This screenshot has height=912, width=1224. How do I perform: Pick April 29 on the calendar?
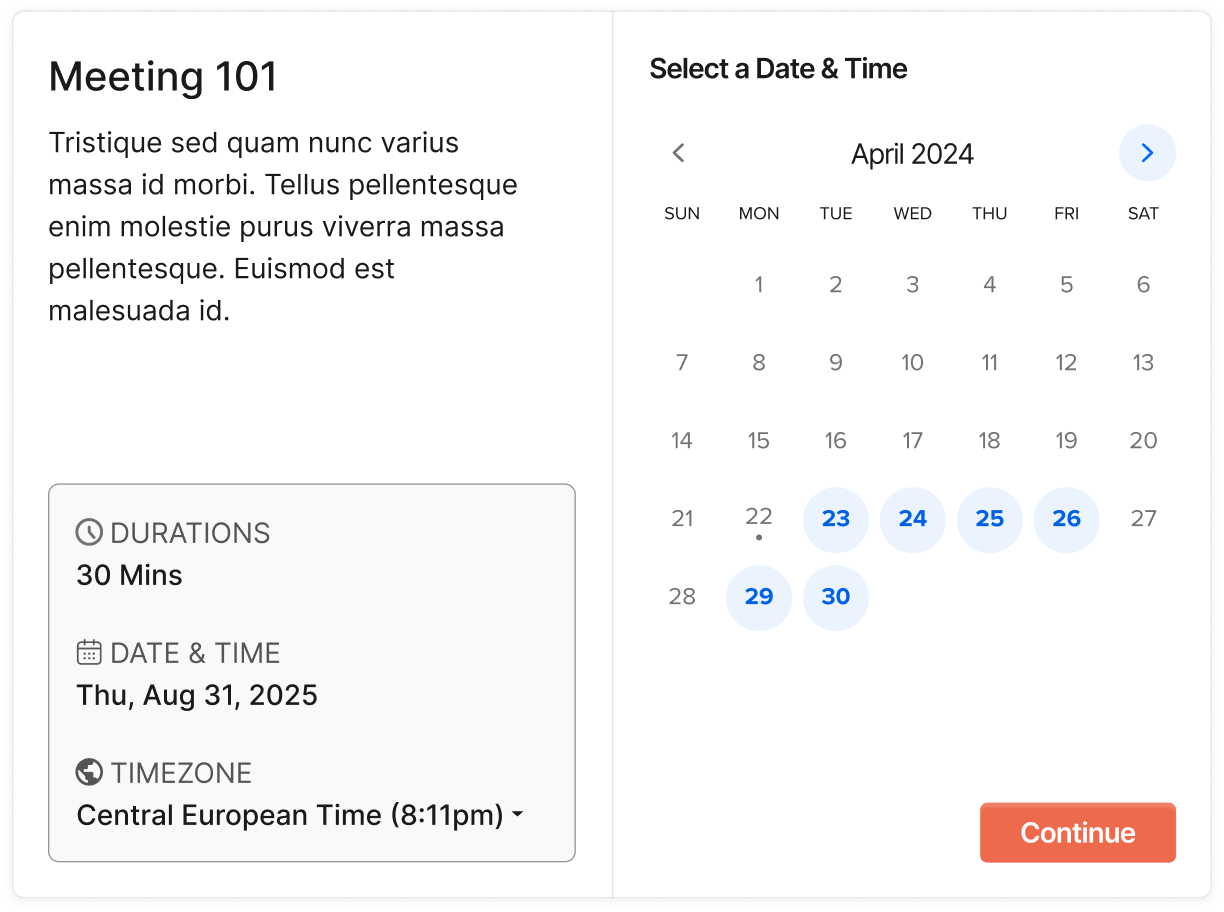click(759, 597)
